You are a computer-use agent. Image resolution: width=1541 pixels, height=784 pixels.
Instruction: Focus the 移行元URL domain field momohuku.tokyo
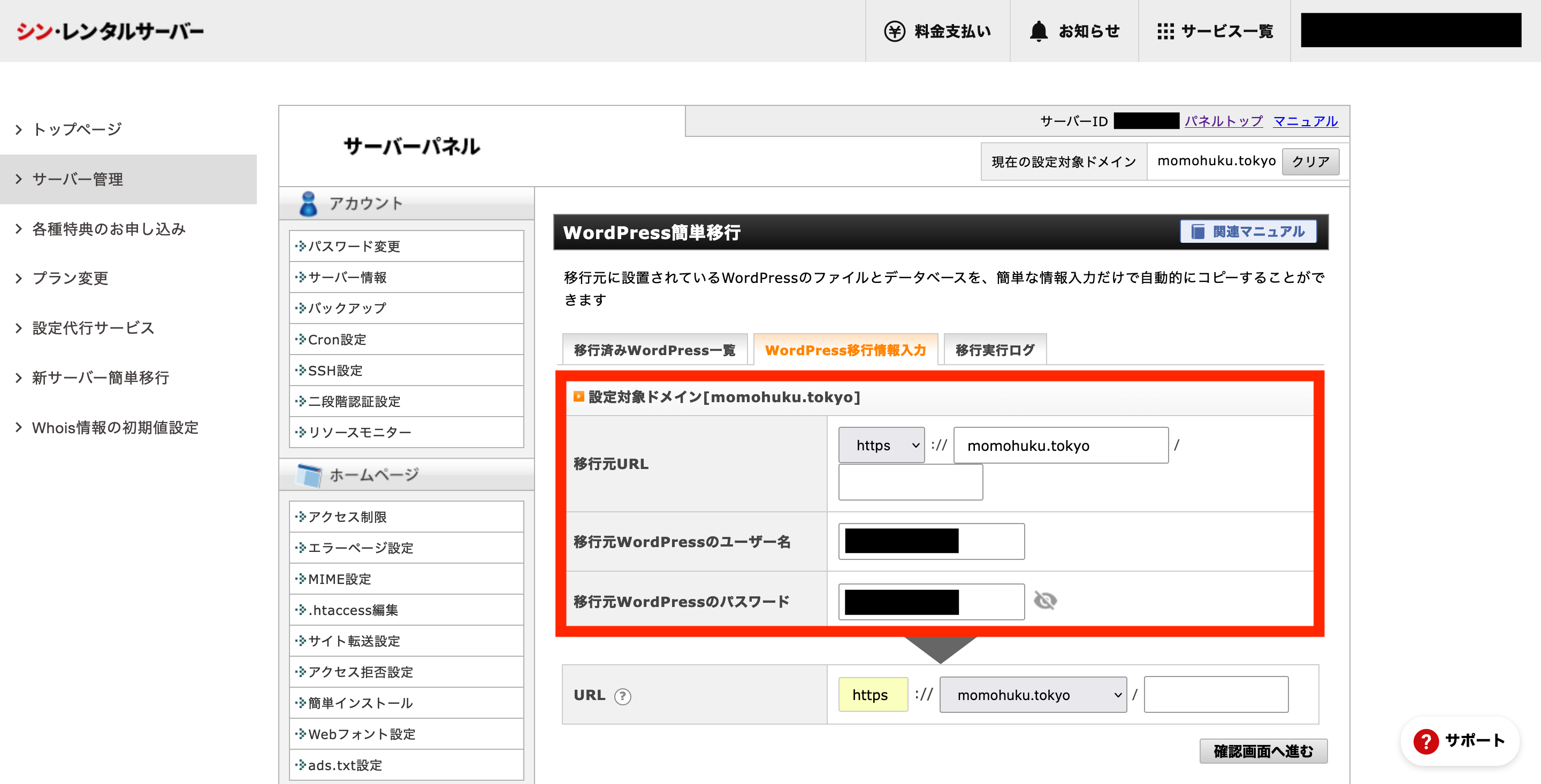[x=1061, y=445]
